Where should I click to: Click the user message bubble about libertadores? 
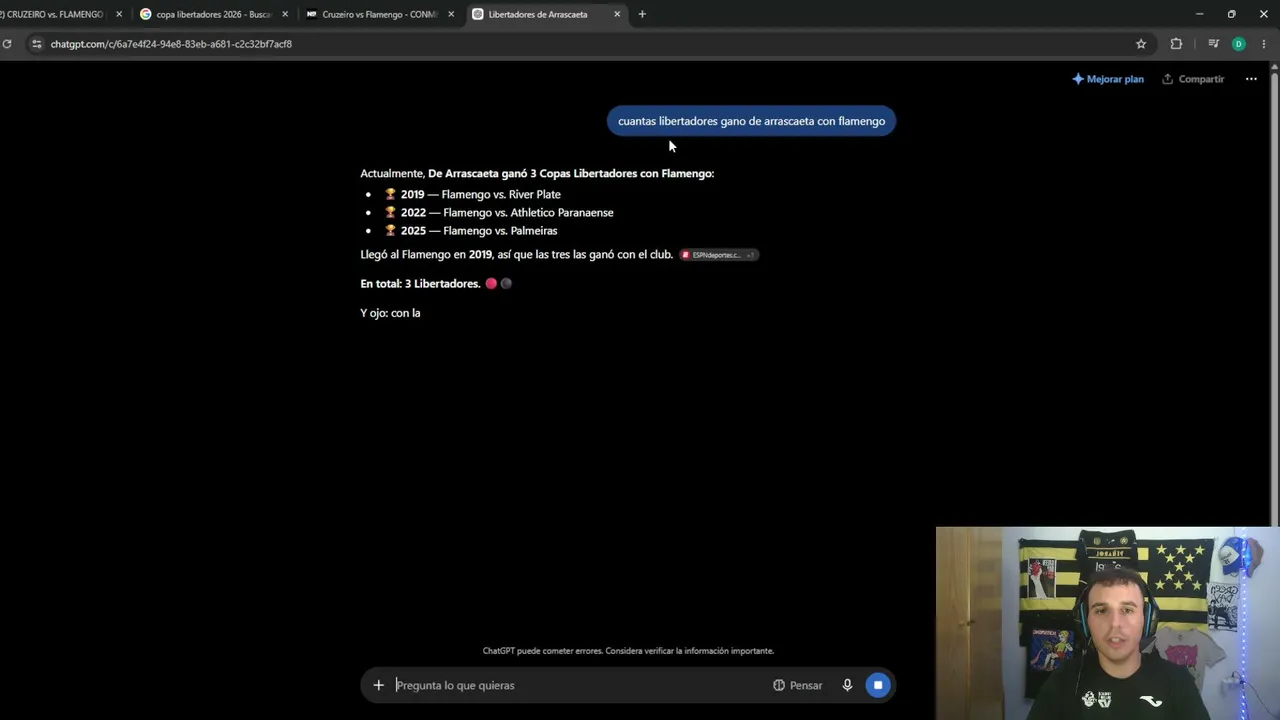[x=751, y=121]
